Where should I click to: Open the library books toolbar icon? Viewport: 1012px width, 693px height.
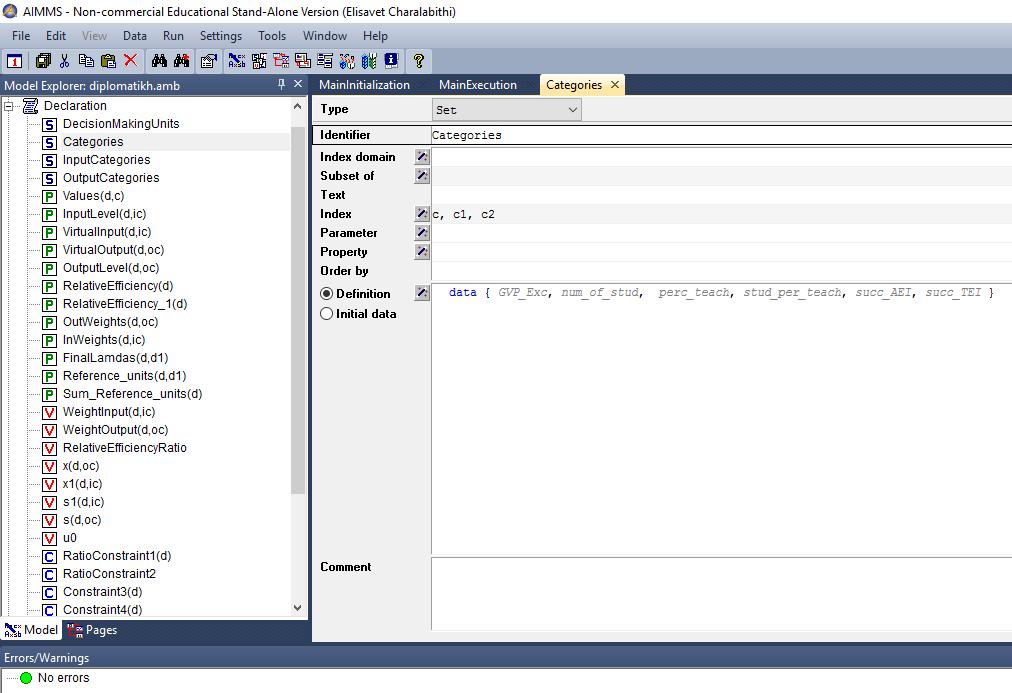click(369, 61)
